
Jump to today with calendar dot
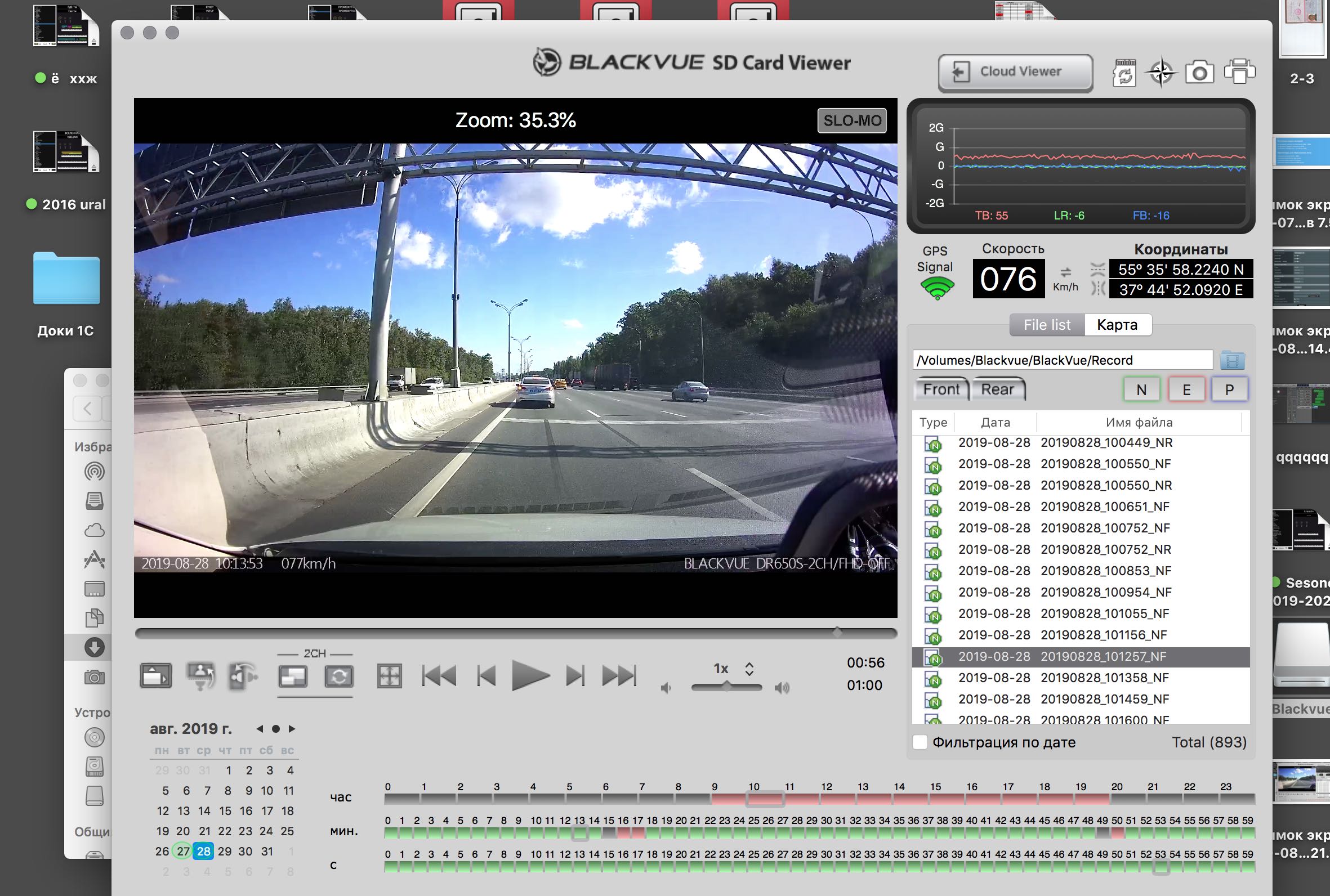[275, 729]
